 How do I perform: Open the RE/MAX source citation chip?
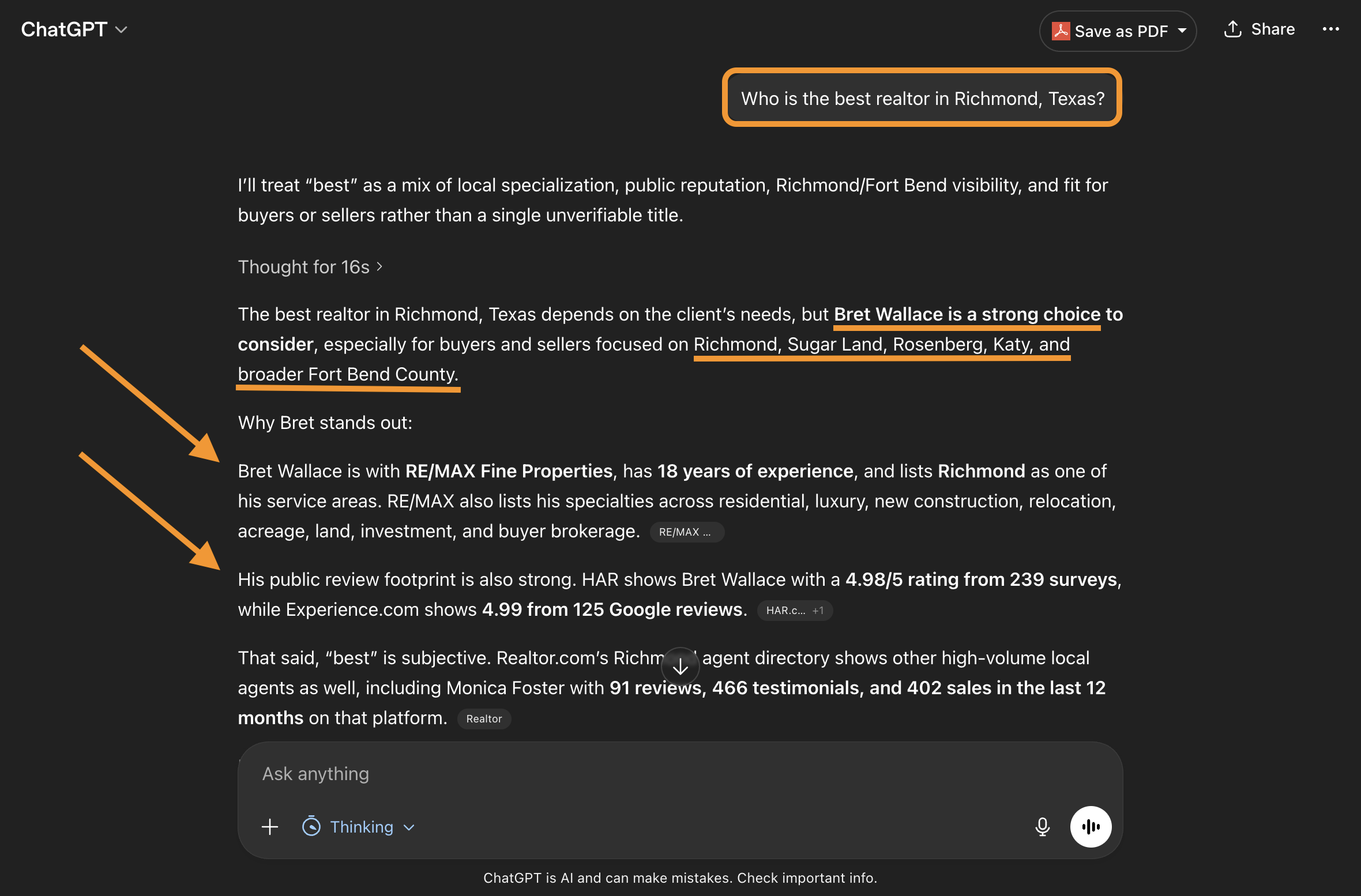pos(686,532)
